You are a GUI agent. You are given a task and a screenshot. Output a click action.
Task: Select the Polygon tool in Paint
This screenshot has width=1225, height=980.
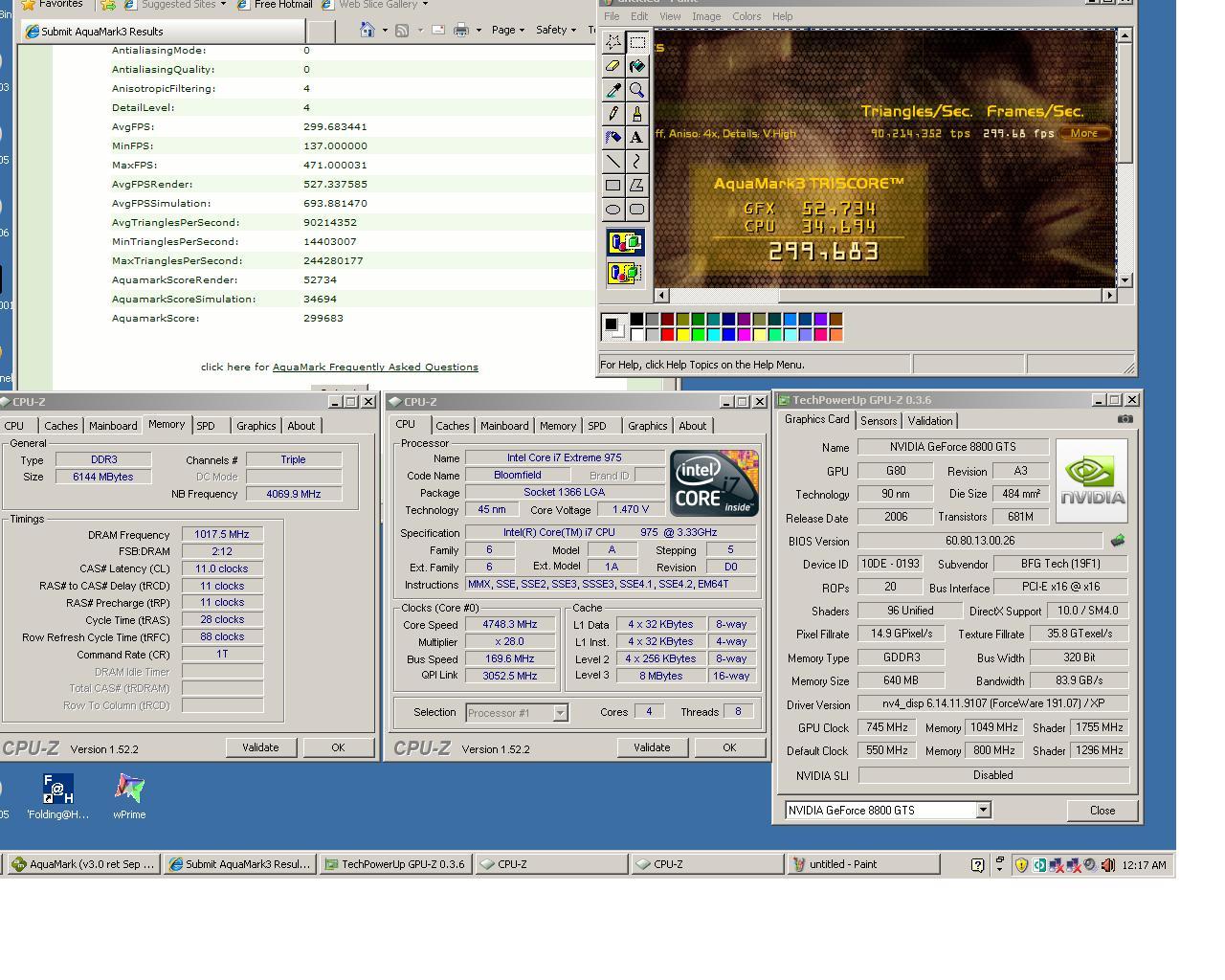pos(636,186)
